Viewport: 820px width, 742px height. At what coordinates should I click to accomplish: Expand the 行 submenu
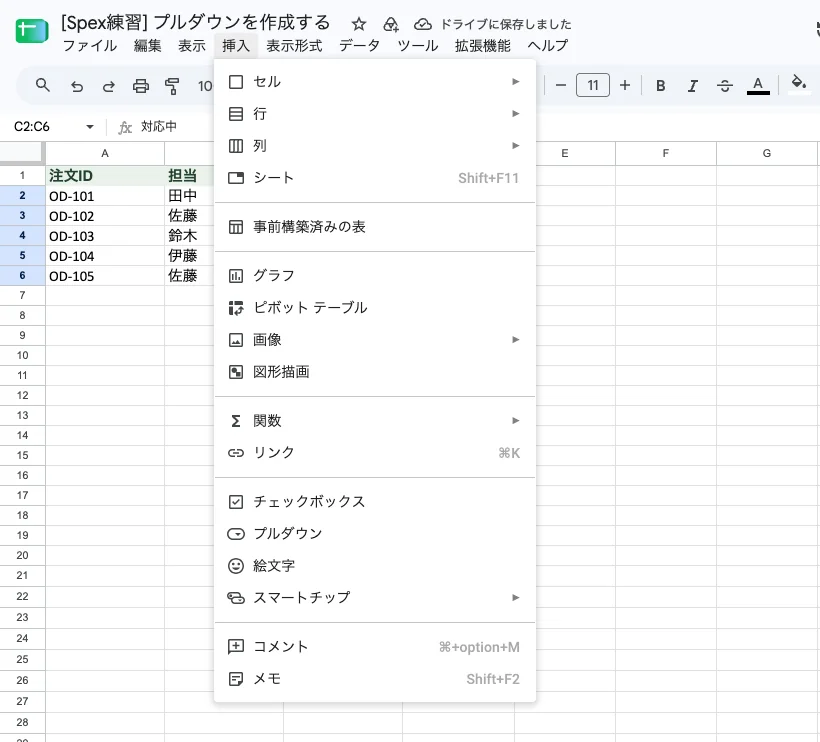click(374, 113)
